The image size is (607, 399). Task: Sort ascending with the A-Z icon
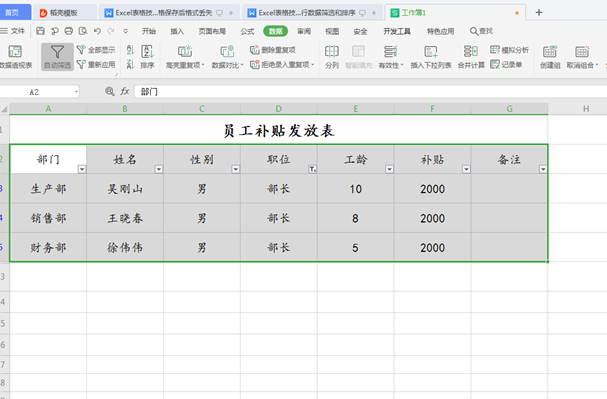(x=130, y=50)
